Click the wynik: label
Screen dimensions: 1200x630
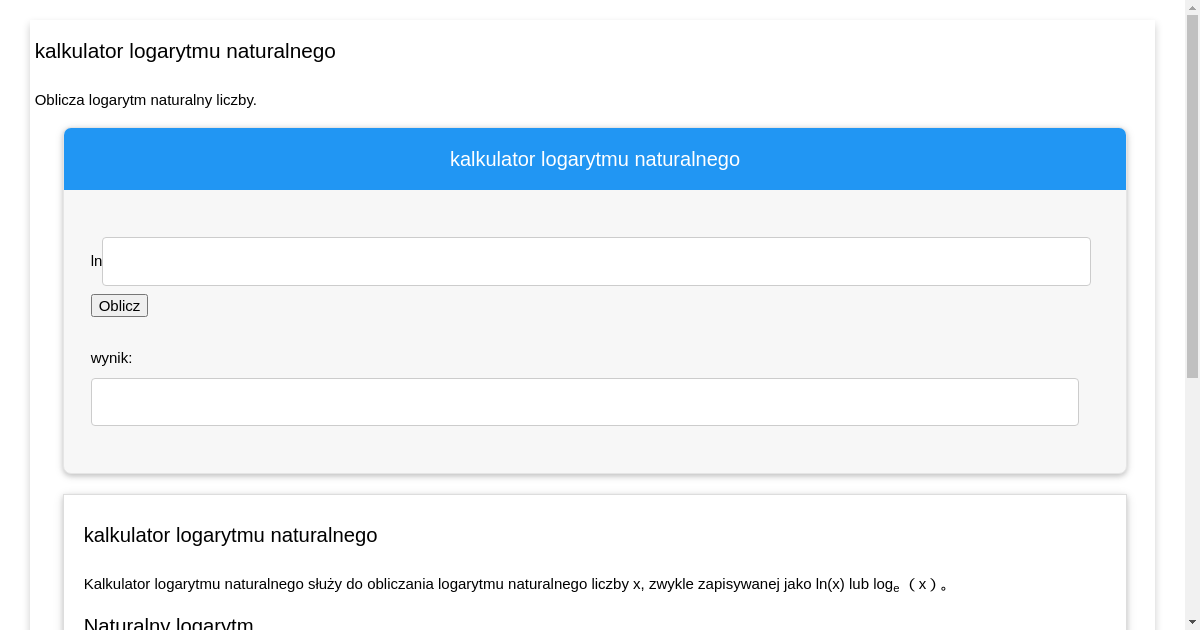[x=111, y=358]
